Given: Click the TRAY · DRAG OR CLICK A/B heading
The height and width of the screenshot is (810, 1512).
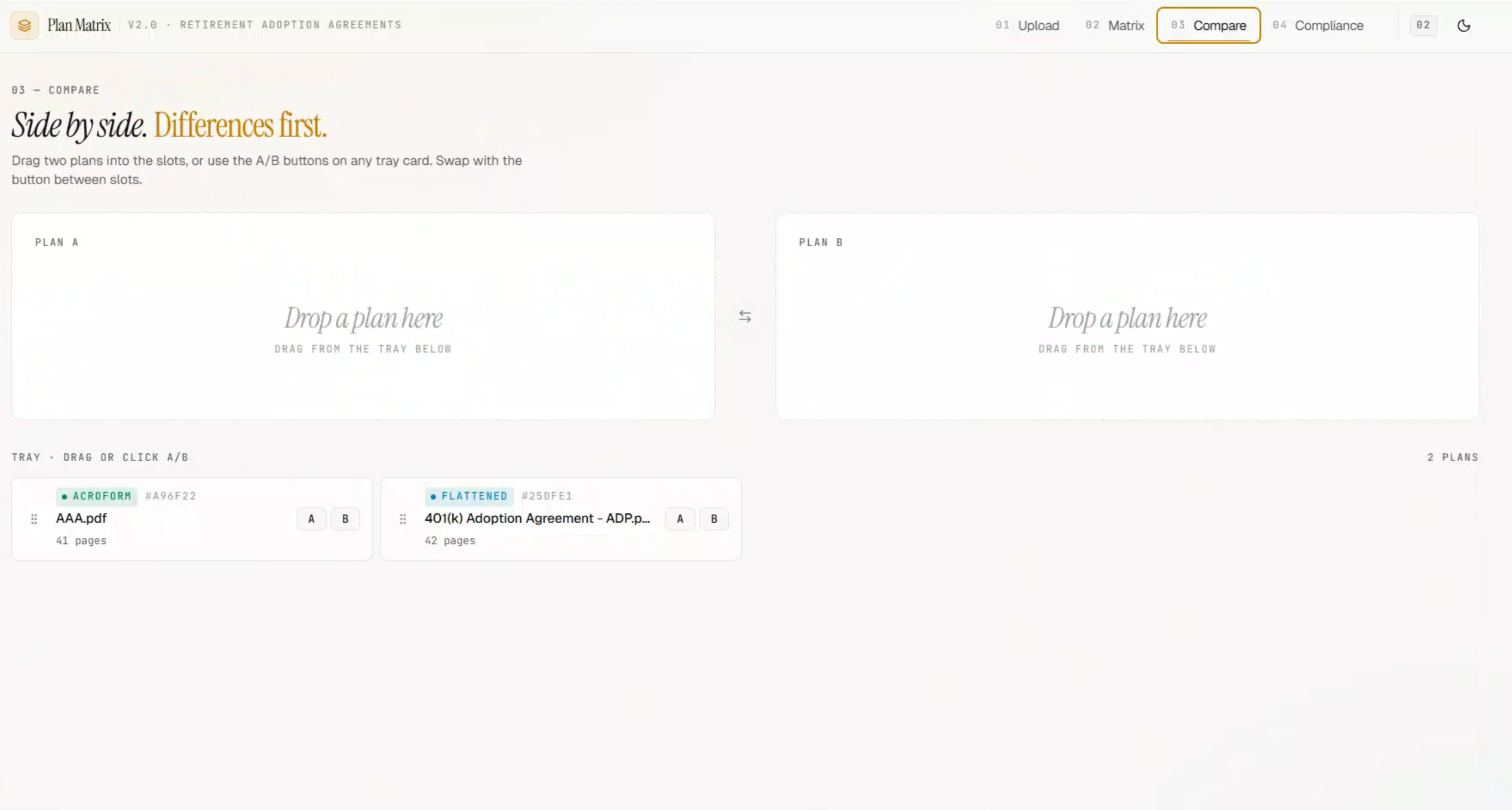Looking at the screenshot, I should click(100, 457).
